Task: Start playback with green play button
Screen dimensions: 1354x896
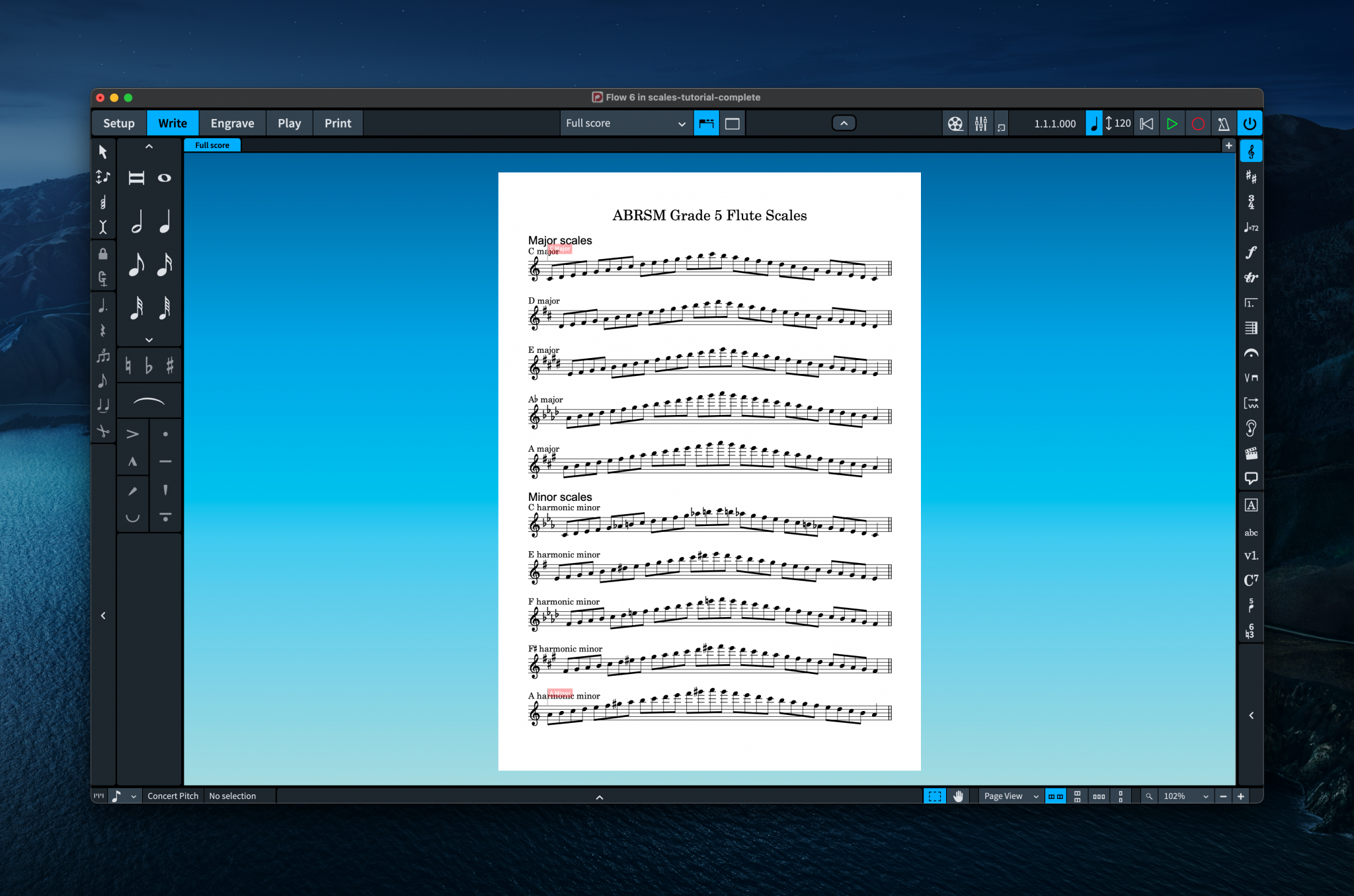Action: coord(1172,124)
